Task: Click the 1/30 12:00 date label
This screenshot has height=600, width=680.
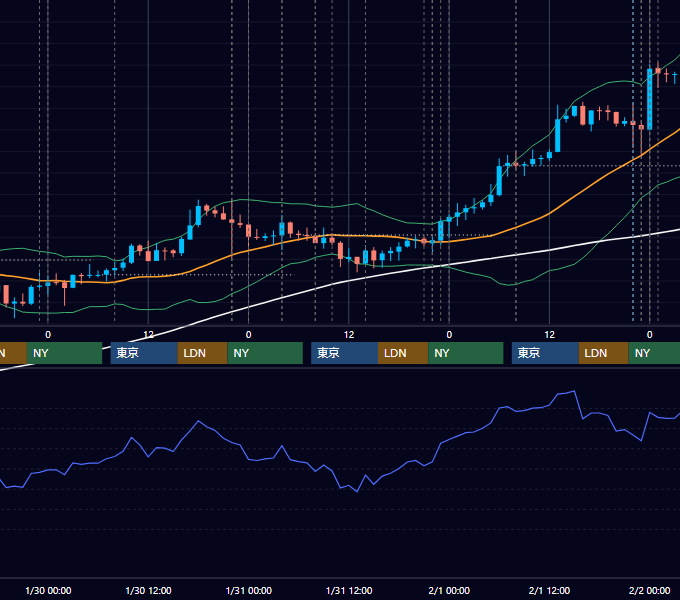Action: (x=148, y=590)
